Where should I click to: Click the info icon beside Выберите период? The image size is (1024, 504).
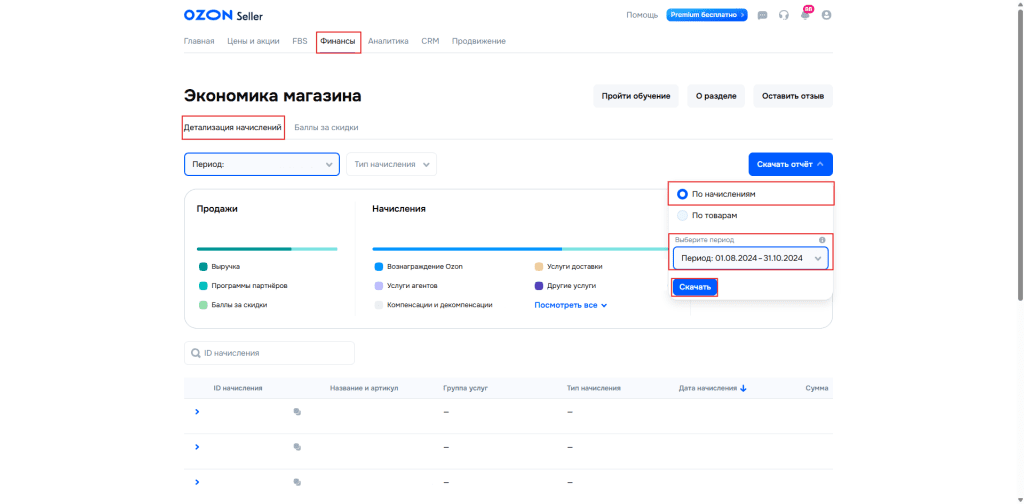coord(822,240)
